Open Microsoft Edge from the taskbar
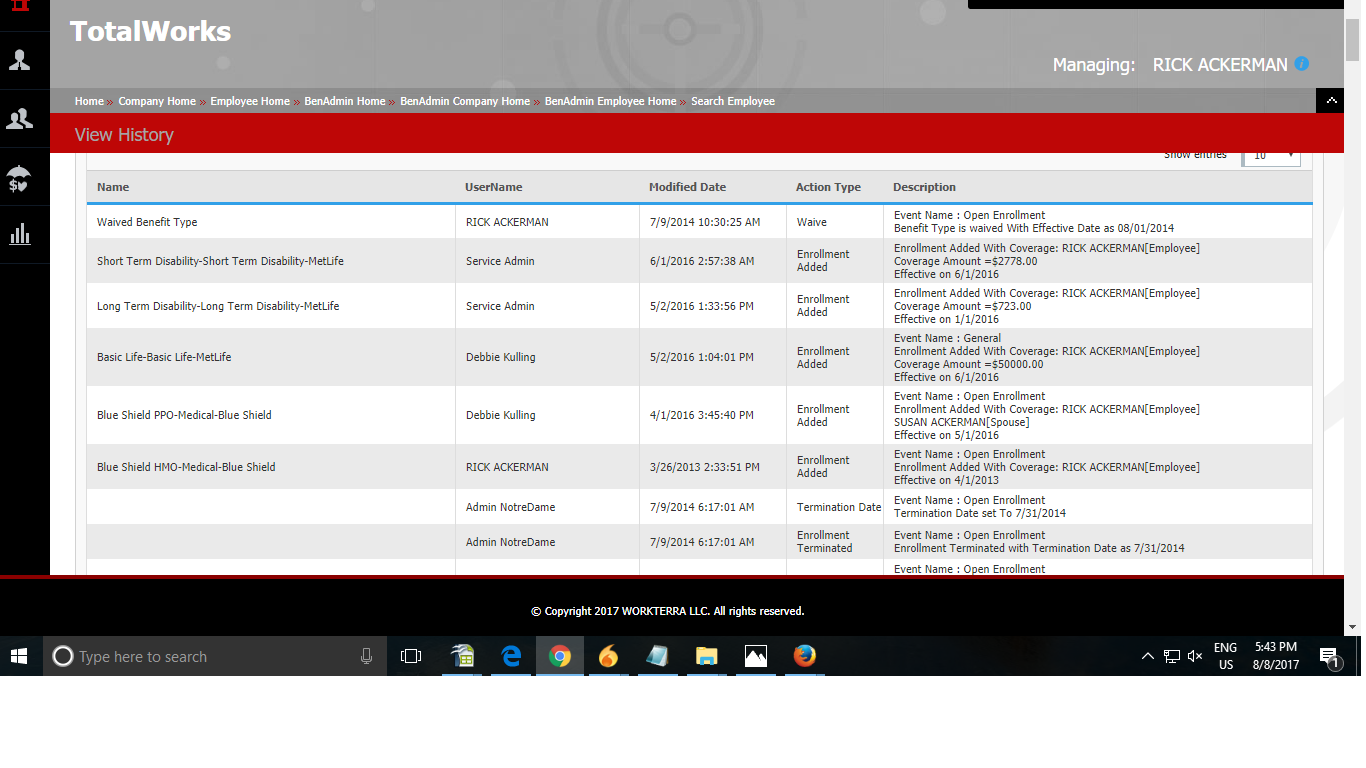Viewport: 1366px width, 768px height. pos(511,656)
